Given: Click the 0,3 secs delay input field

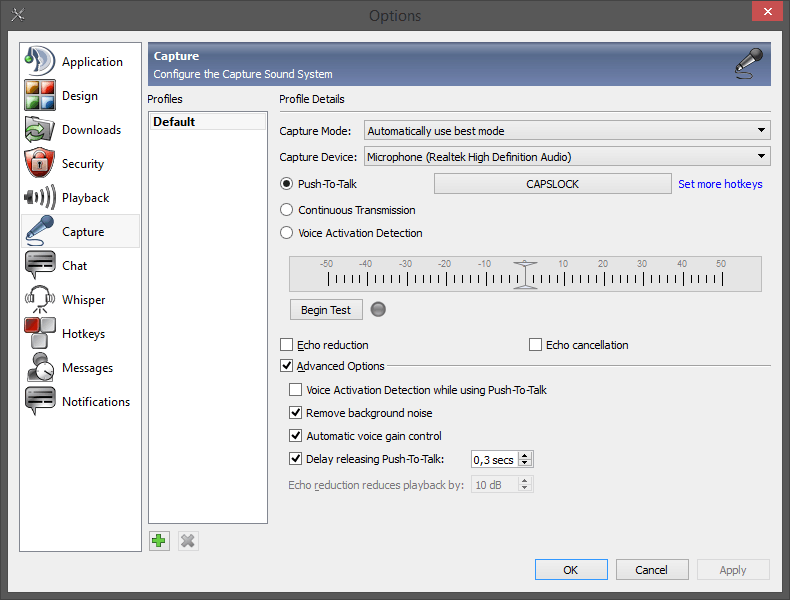Looking at the screenshot, I should (495, 459).
